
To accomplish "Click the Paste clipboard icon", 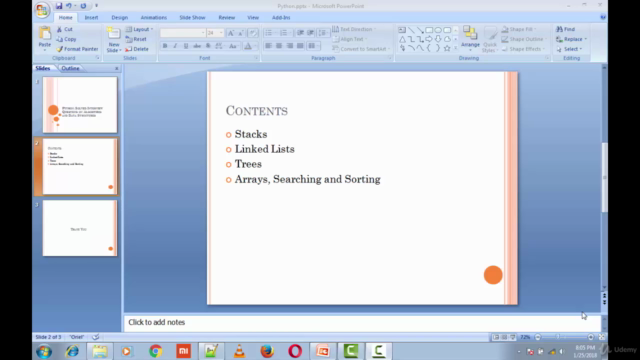I will pos(45,33).
